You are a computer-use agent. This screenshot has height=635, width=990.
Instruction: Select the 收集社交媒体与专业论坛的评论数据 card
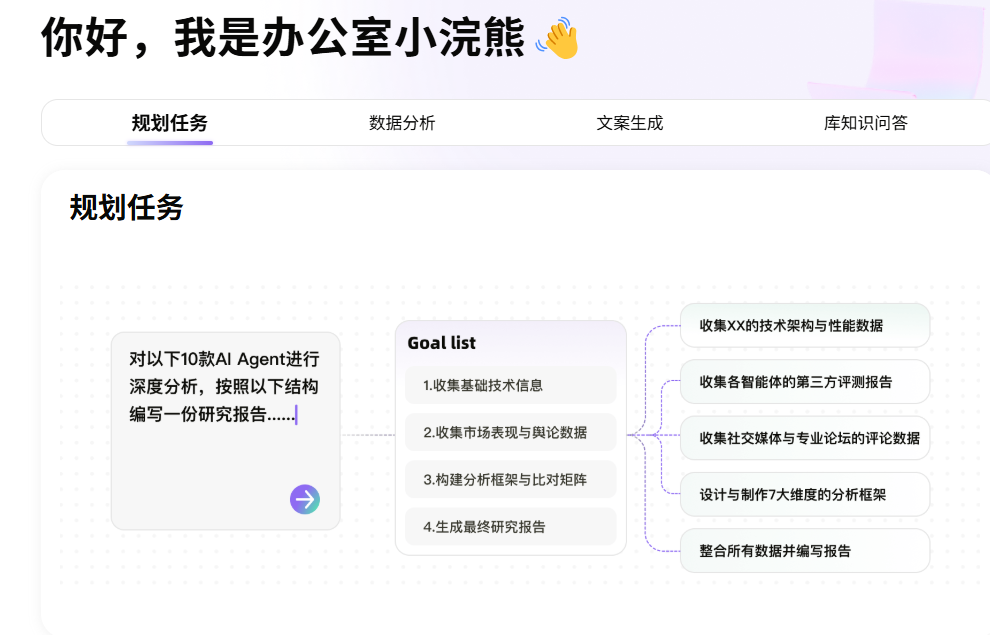pyautogui.click(x=805, y=438)
